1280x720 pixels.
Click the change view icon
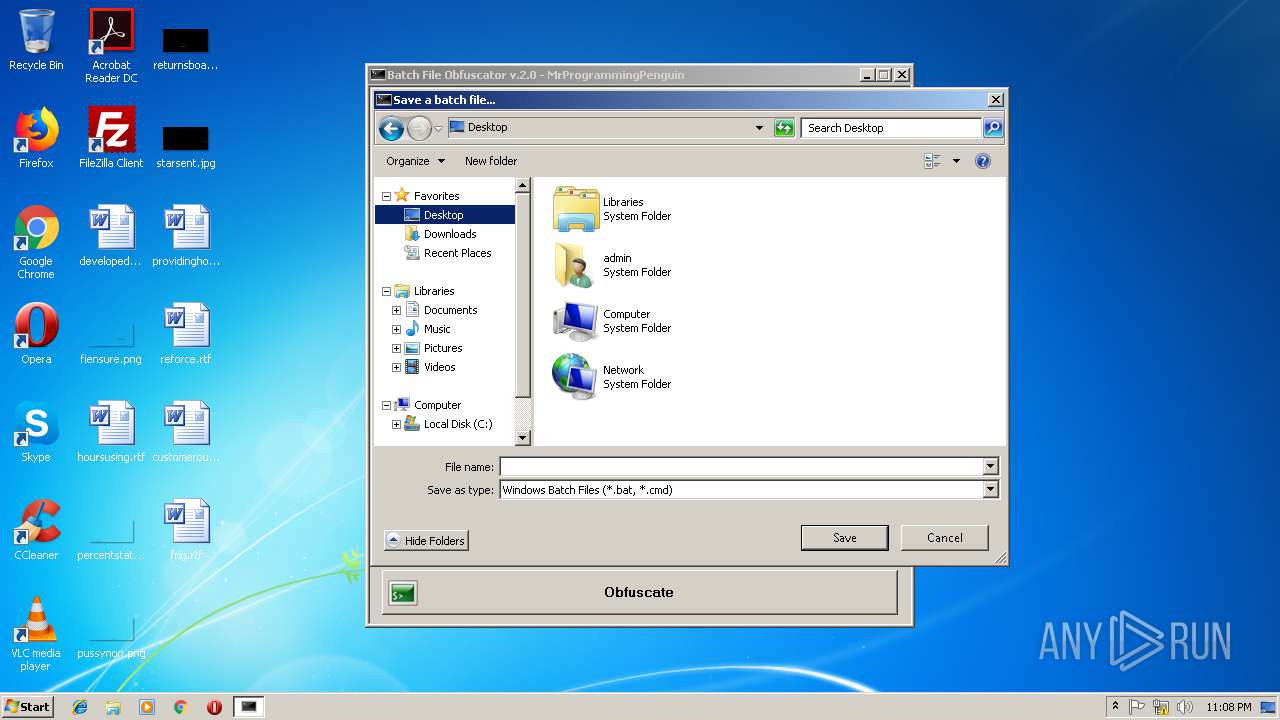(x=933, y=161)
